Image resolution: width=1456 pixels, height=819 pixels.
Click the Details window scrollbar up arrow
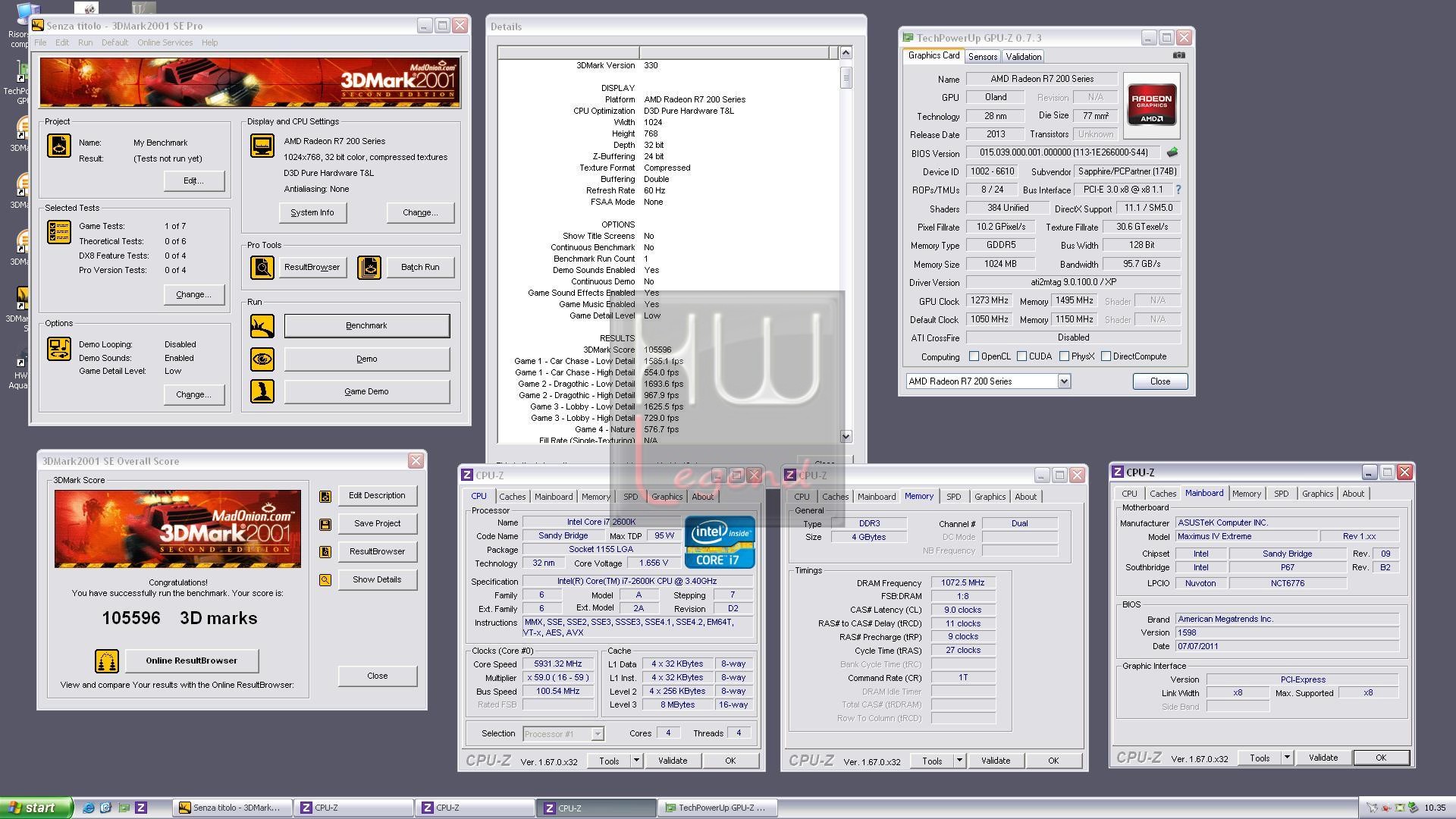(x=846, y=52)
